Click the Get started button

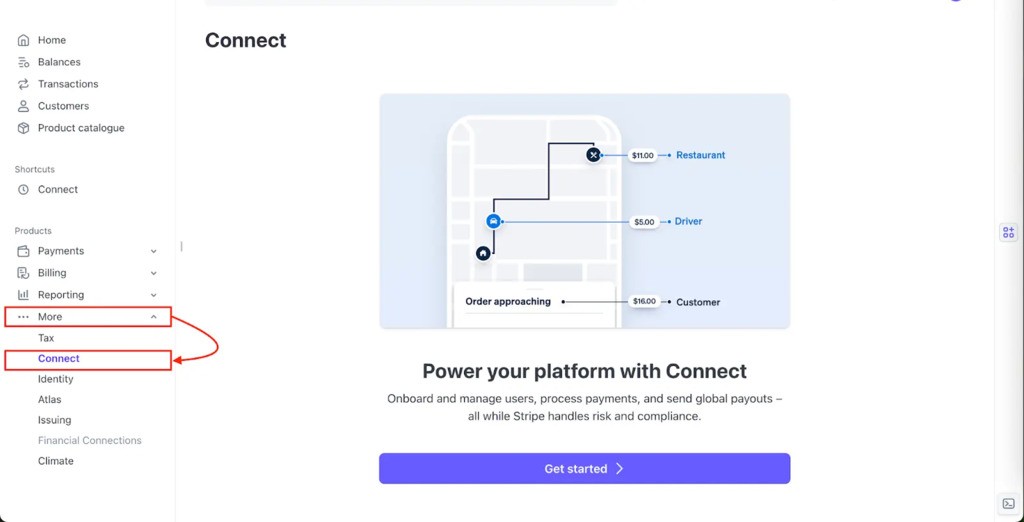584,468
